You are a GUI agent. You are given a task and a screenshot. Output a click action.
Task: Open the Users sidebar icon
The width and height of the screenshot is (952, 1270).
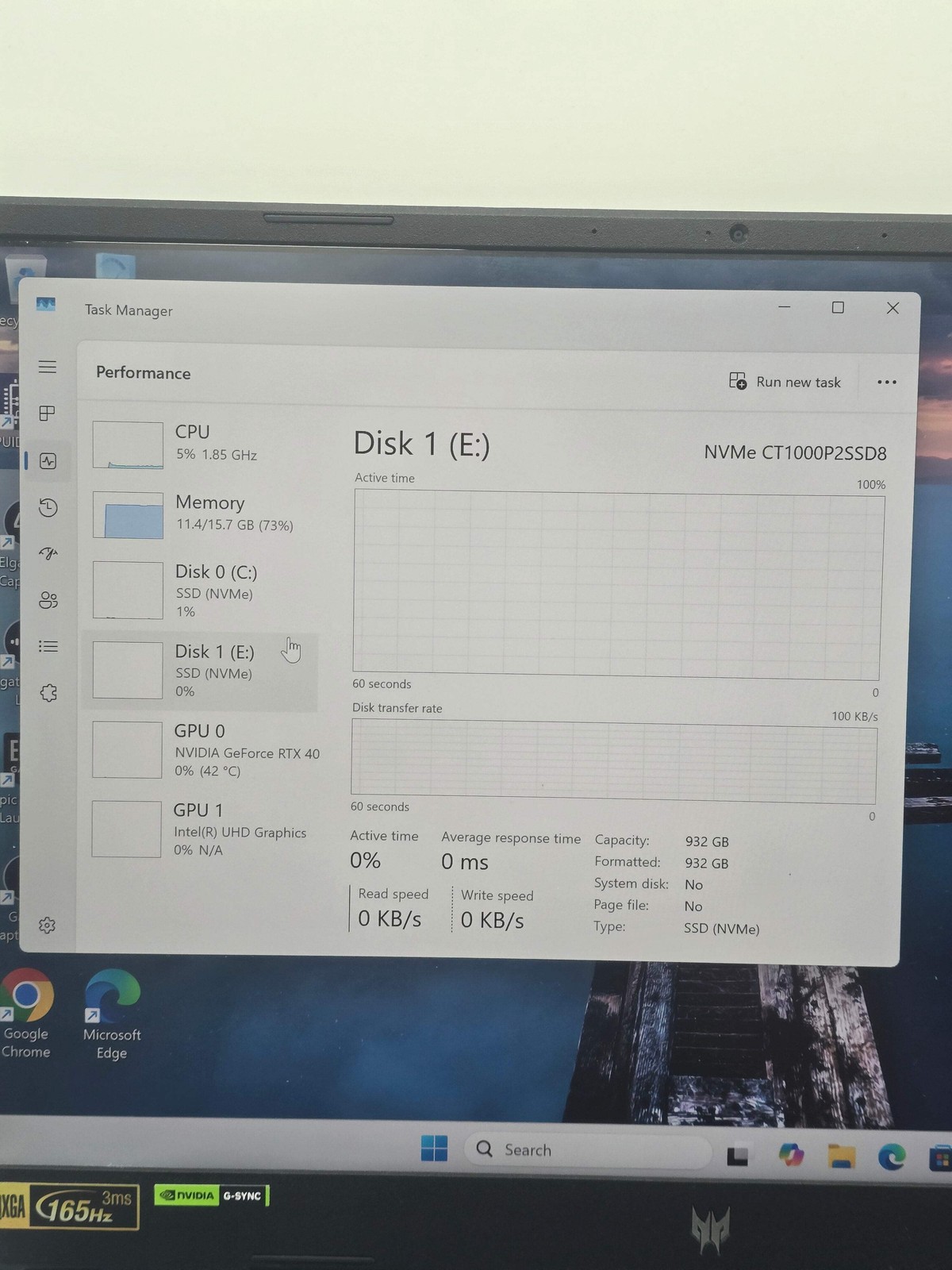(48, 600)
